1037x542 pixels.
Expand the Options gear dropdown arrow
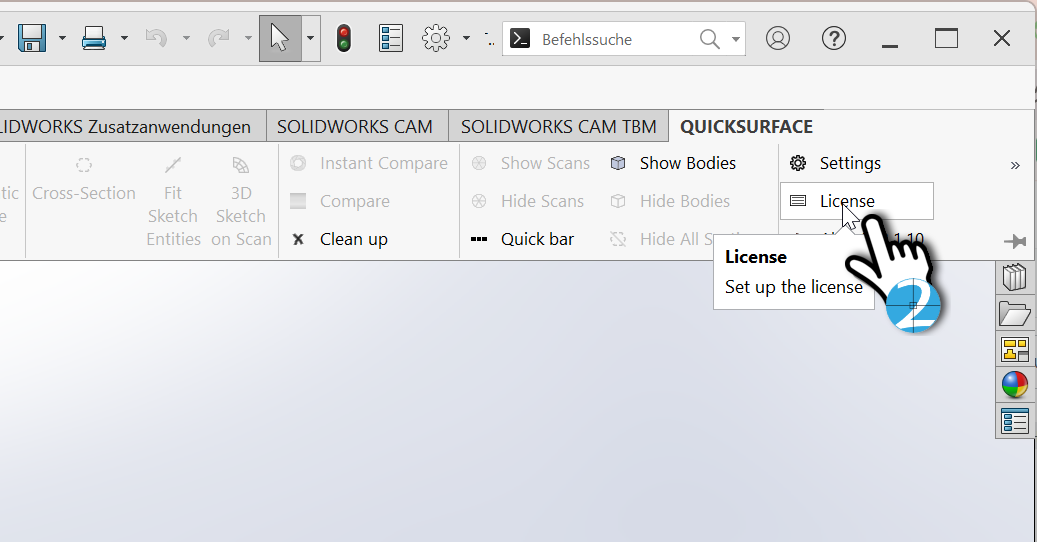point(466,38)
